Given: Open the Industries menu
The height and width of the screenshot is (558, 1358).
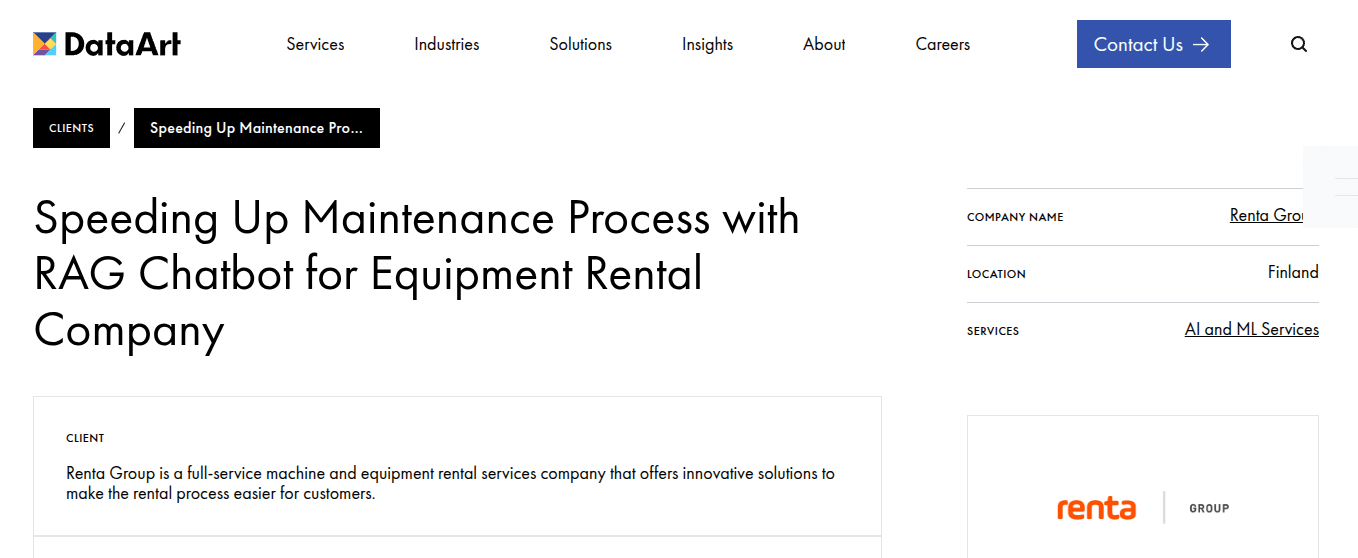Looking at the screenshot, I should tap(447, 44).
